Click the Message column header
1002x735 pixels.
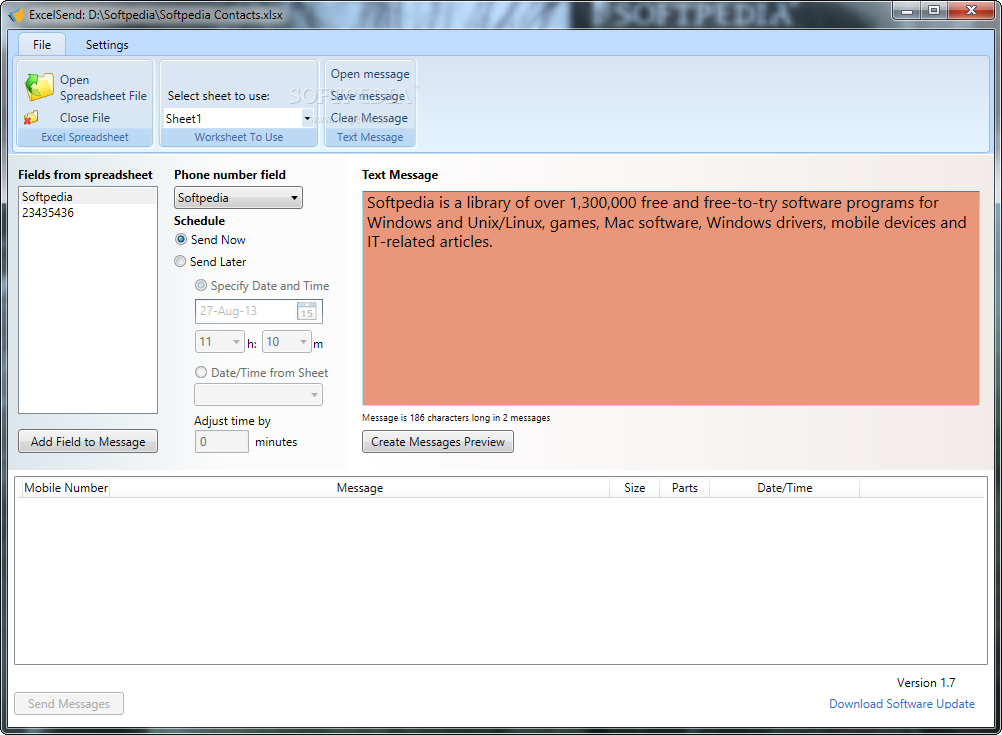coord(360,488)
